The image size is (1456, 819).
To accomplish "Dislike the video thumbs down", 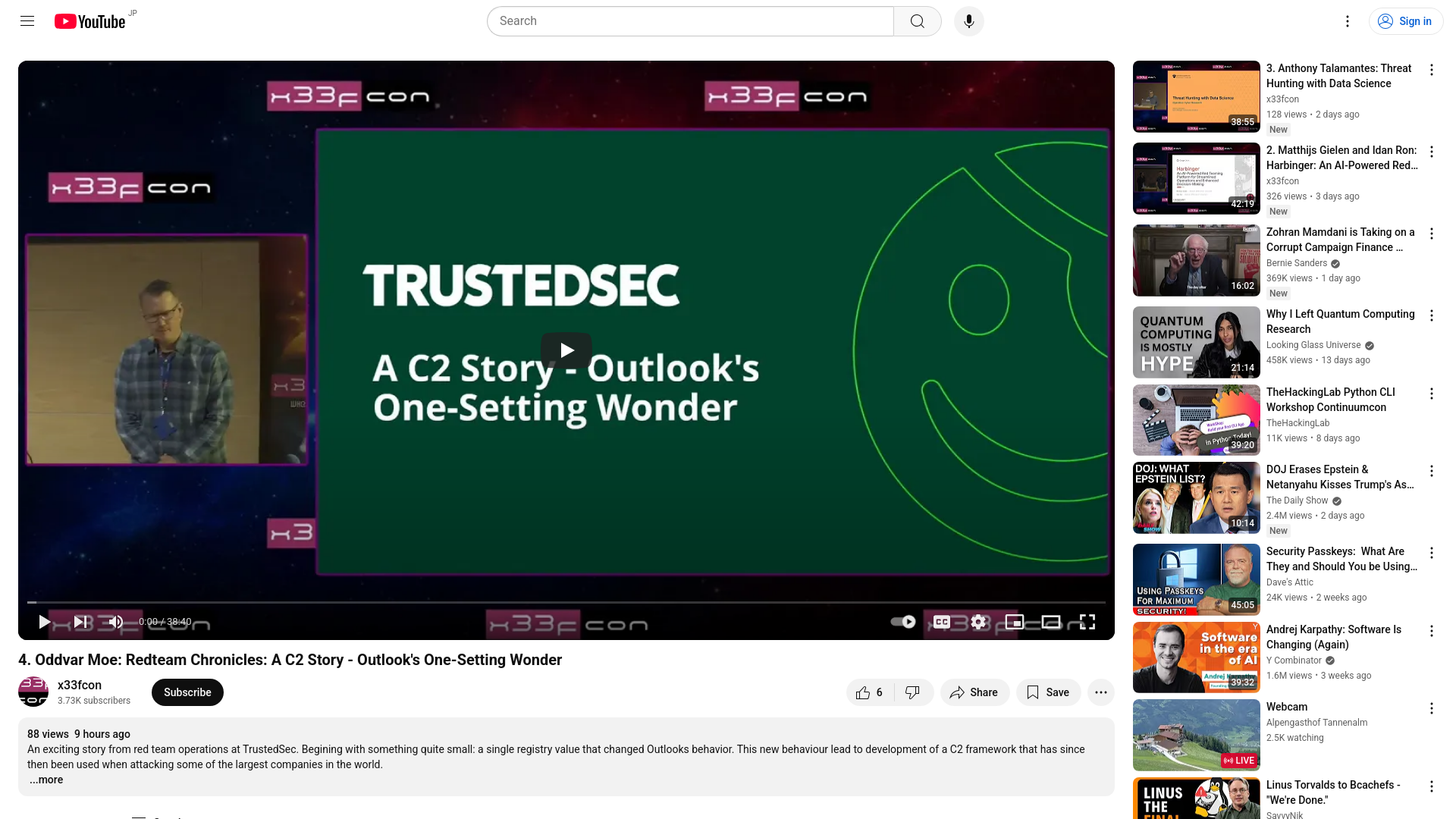I will 914,692.
